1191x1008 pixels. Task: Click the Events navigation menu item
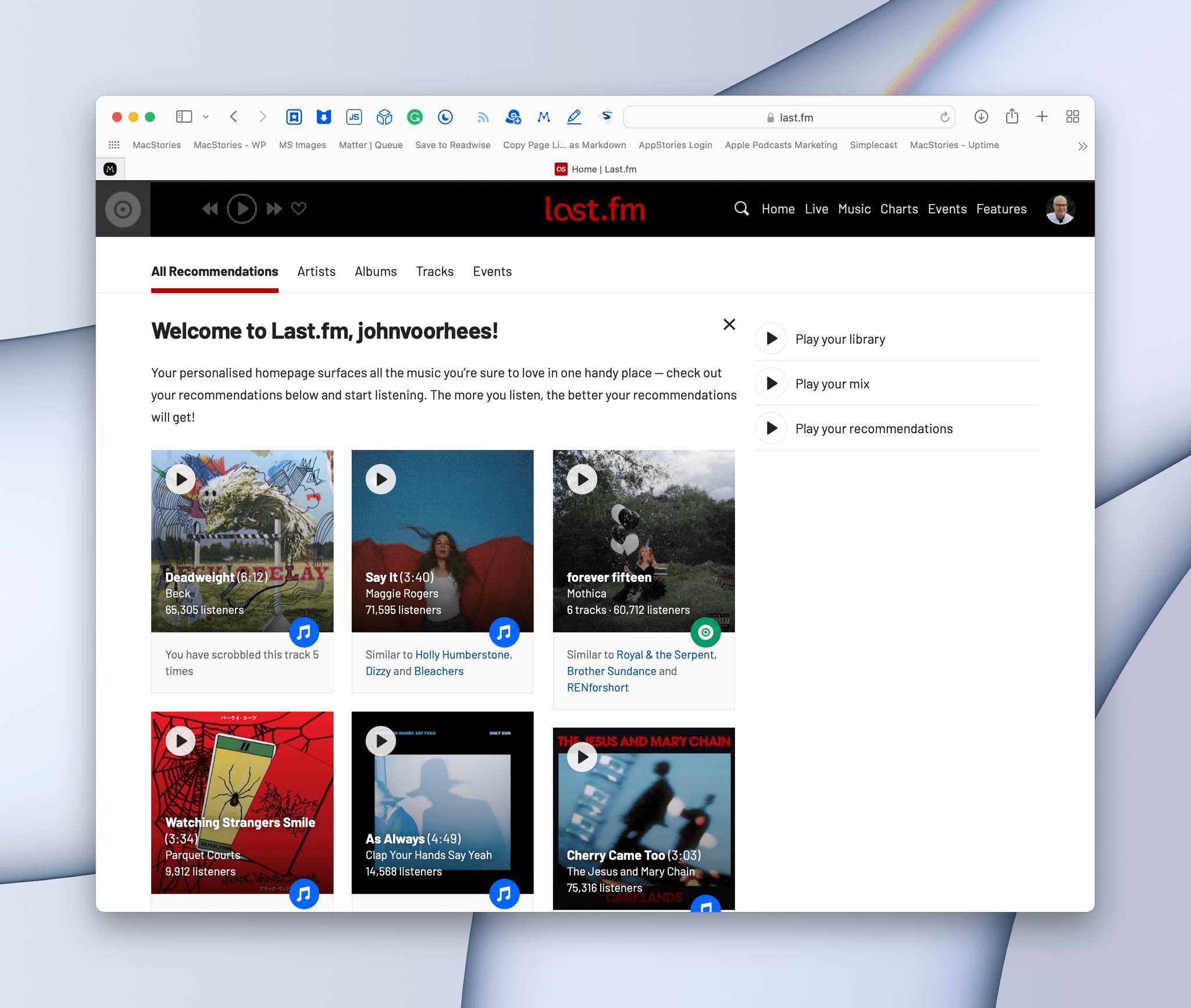click(x=947, y=208)
